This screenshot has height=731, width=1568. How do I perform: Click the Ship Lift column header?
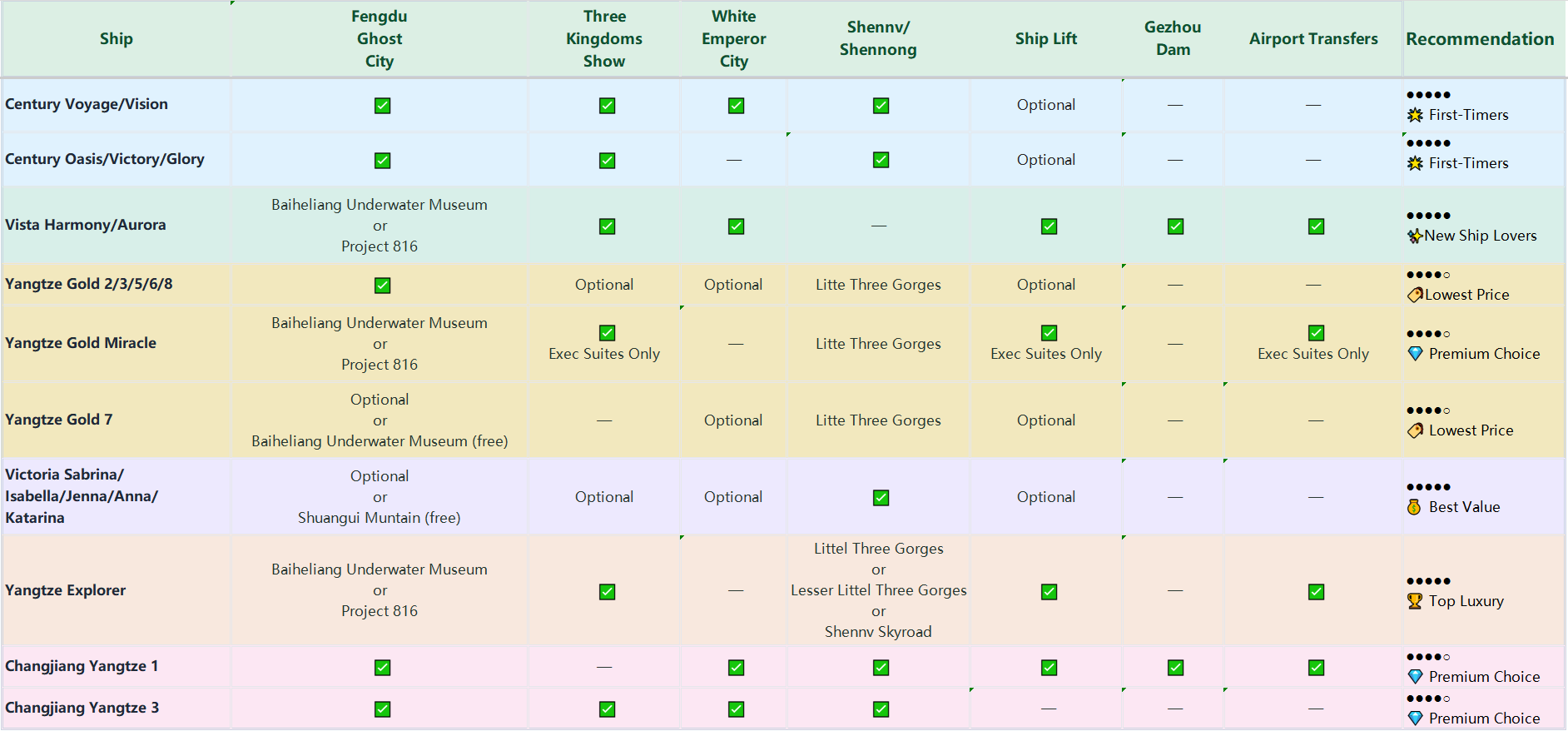pyautogui.click(x=1045, y=39)
